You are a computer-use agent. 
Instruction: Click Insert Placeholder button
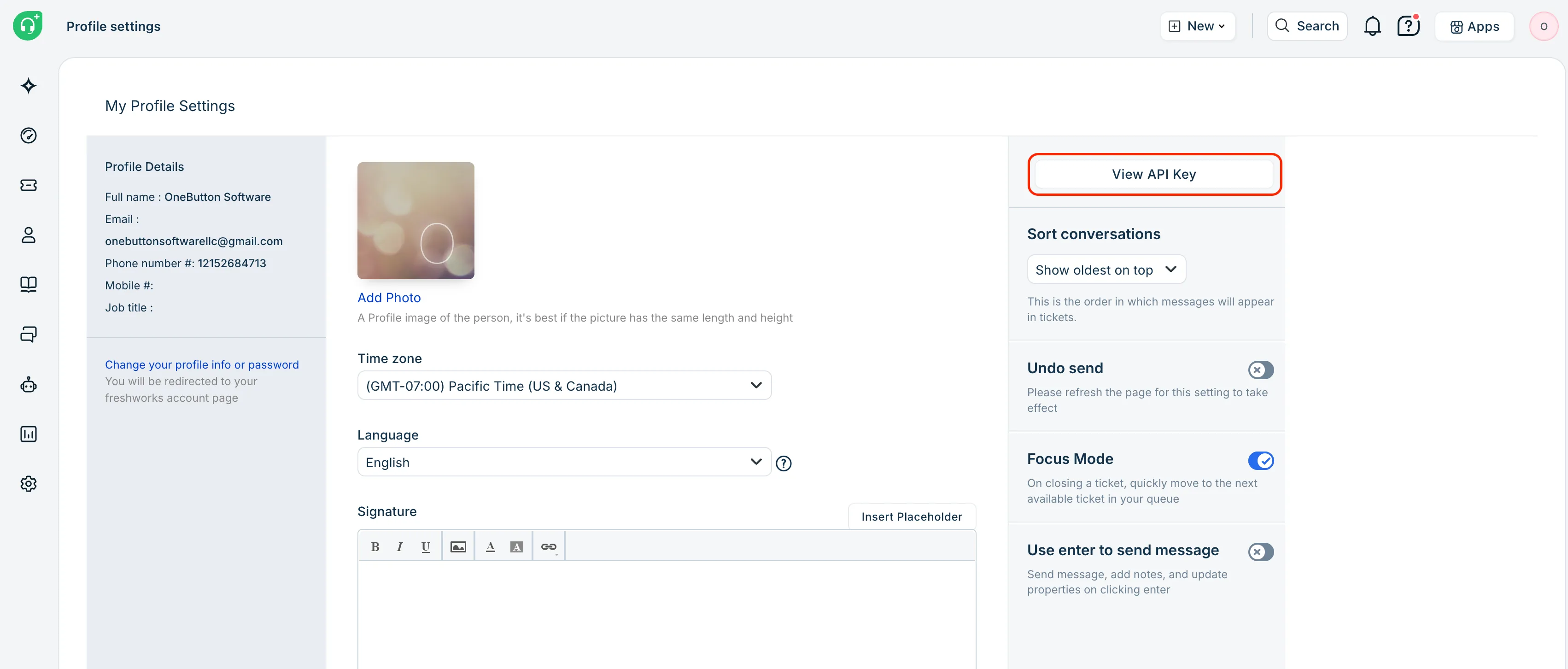tap(911, 516)
